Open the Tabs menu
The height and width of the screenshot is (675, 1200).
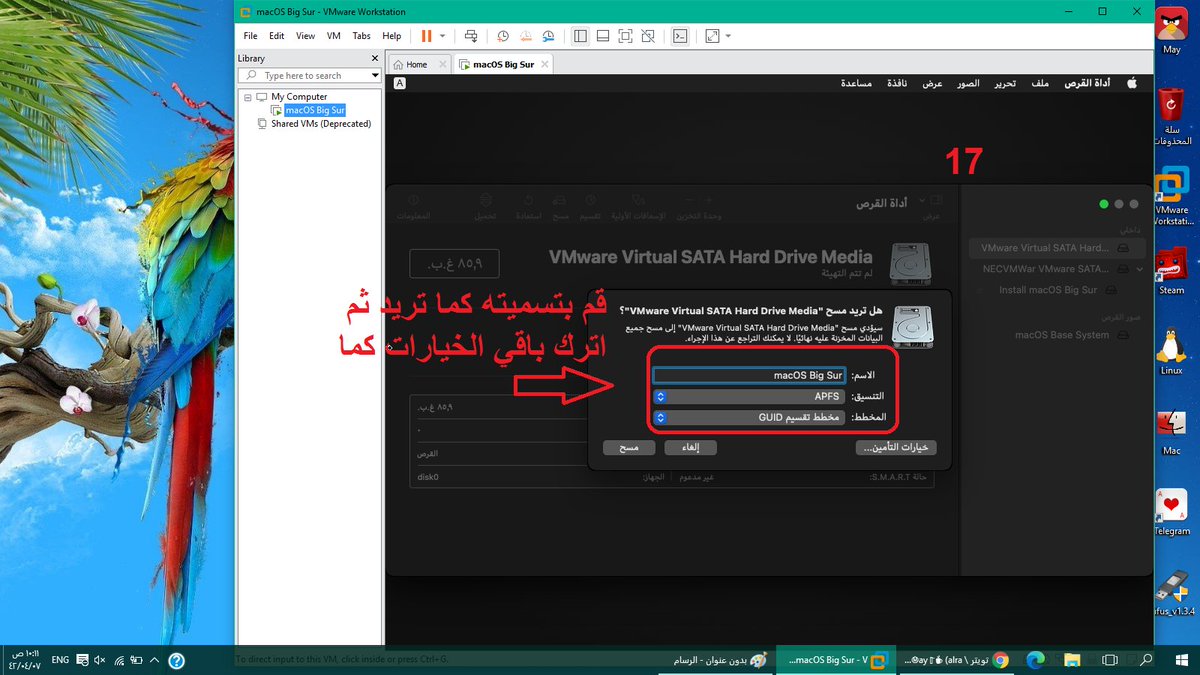[361, 36]
